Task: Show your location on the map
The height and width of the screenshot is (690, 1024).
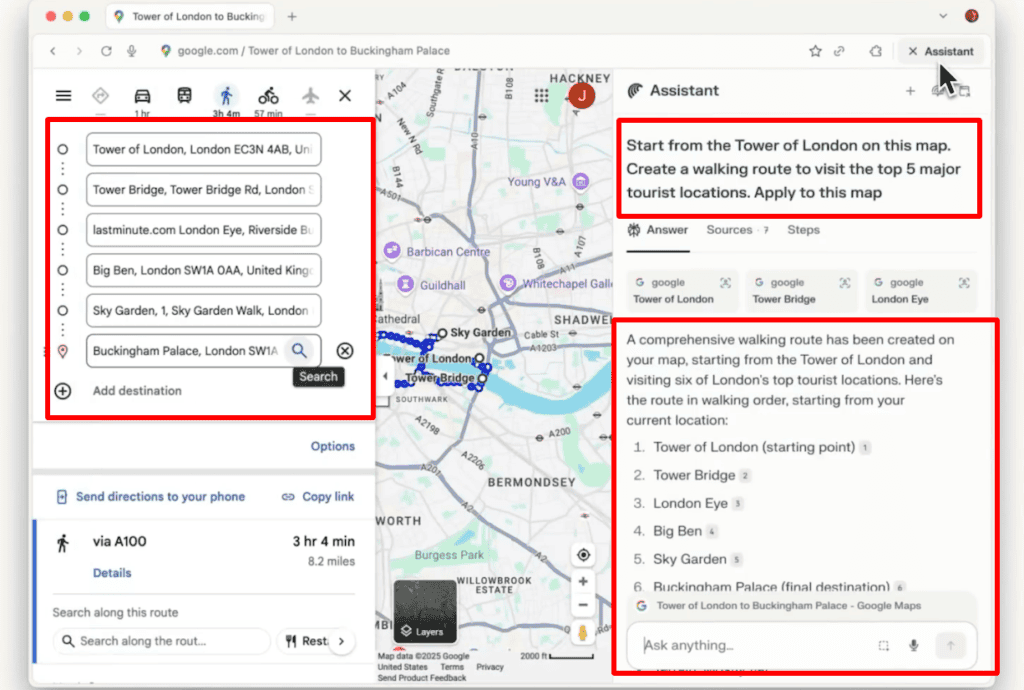Action: pyautogui.click(x=583, y=555)
